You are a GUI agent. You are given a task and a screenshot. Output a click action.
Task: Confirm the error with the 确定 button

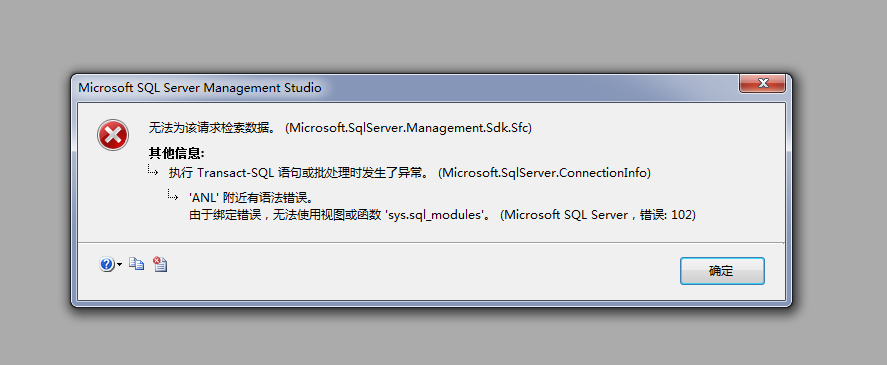coord(722,271)
